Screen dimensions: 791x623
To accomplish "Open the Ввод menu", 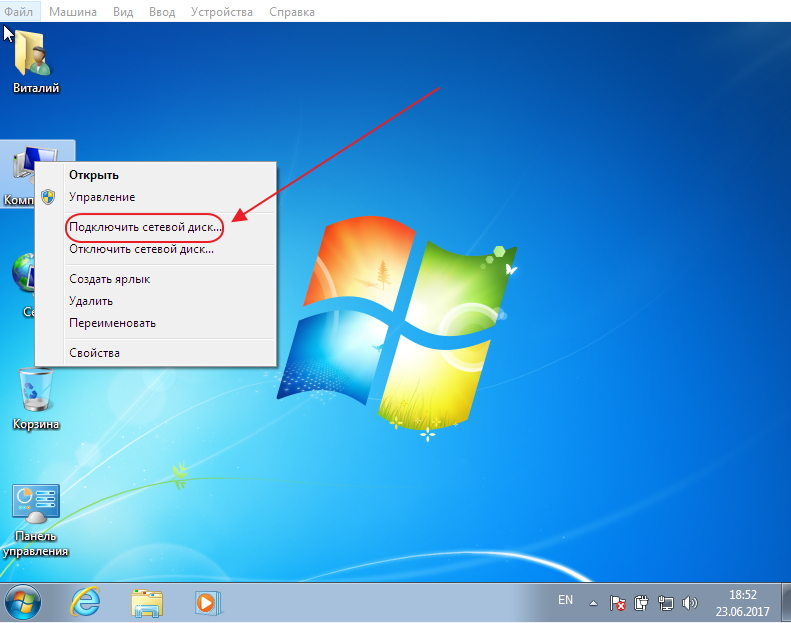I will [162, 11].
